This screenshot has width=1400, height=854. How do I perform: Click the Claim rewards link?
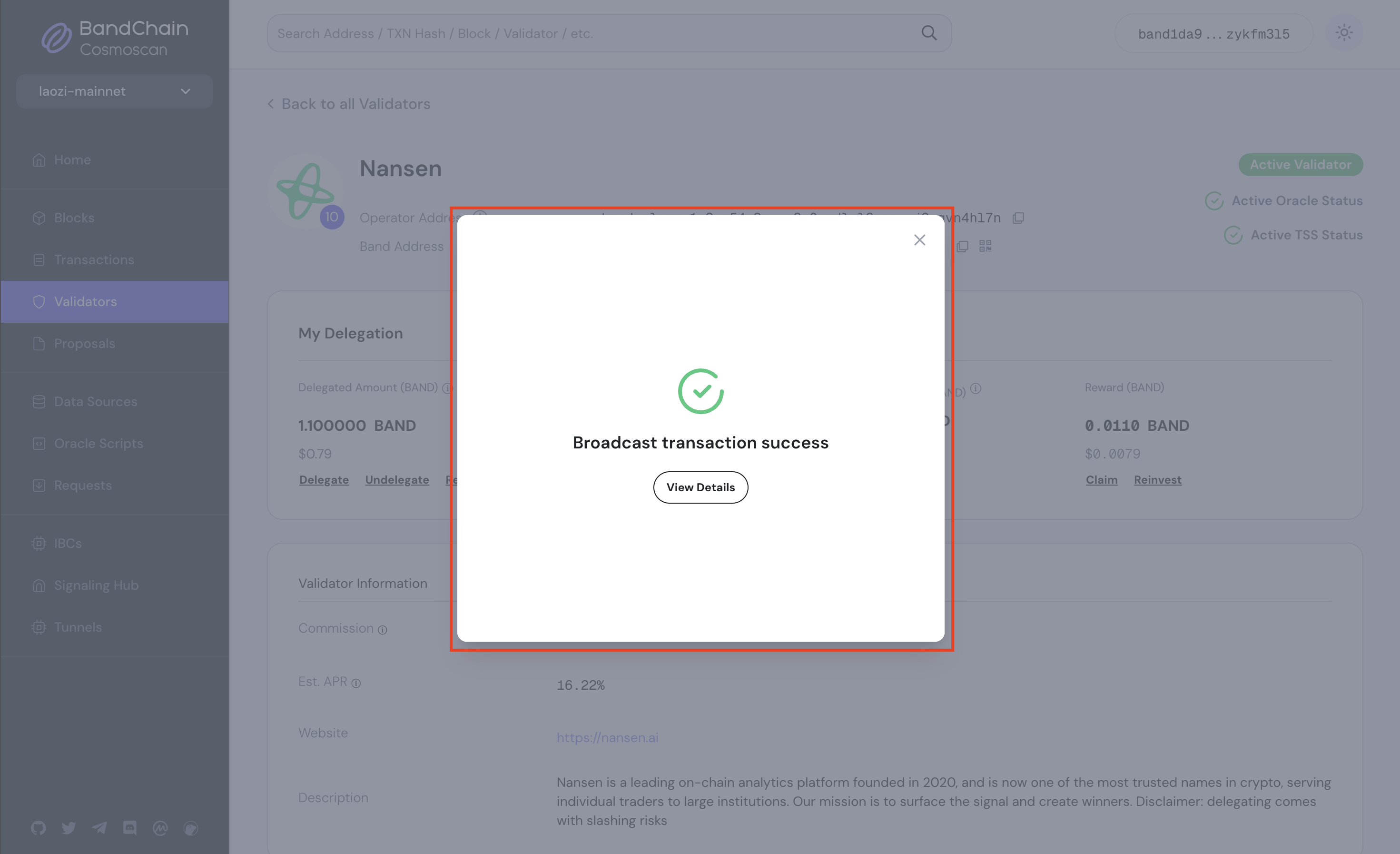pyautogui.click(x=1101, y=479)
